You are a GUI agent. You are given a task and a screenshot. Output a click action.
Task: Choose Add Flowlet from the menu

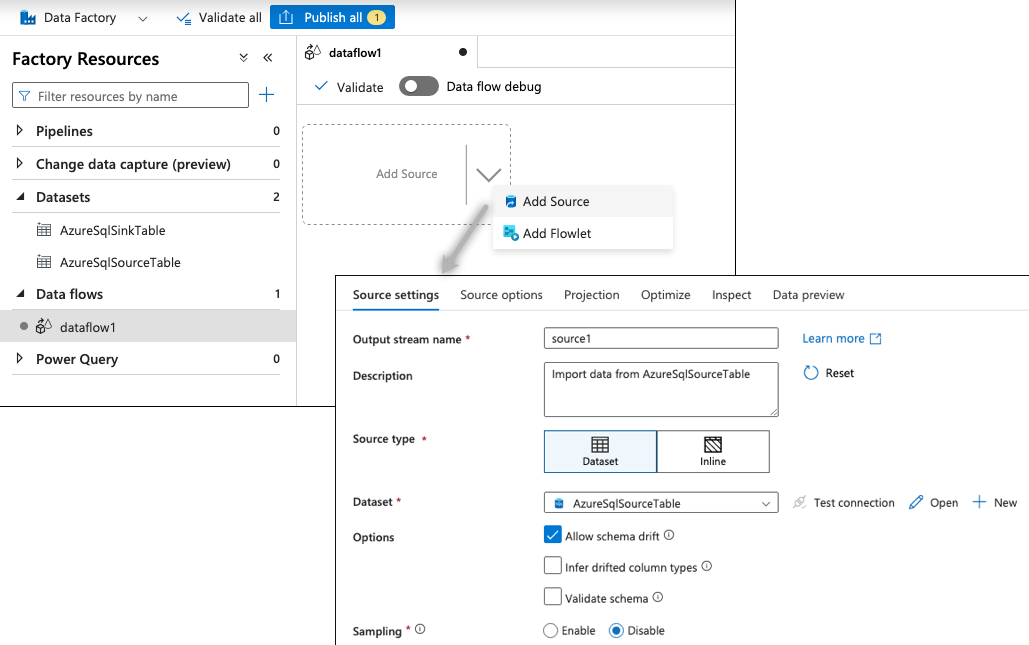point(556,233)
